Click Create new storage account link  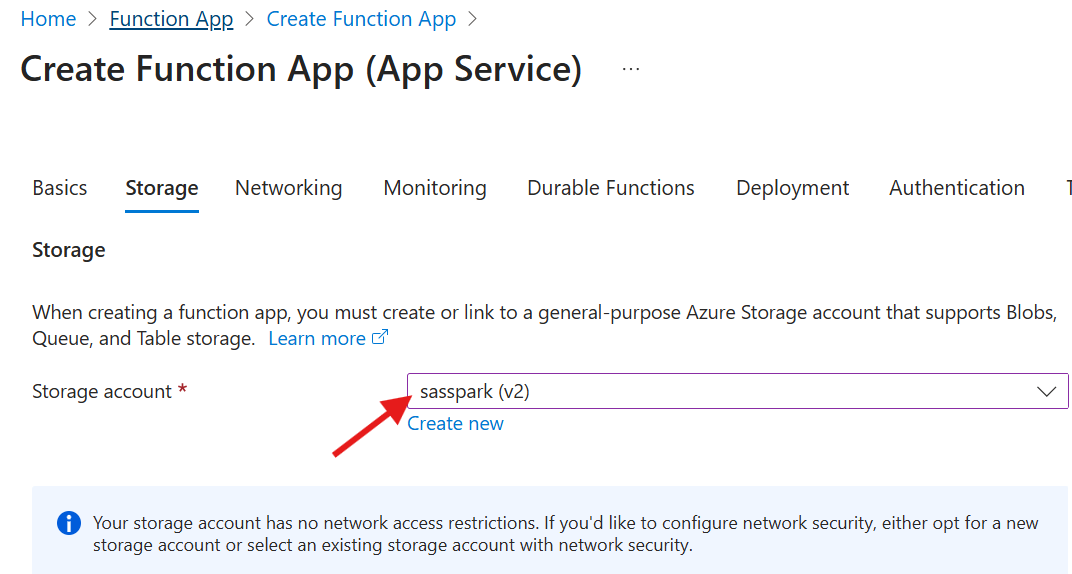(x=455, y=423)
